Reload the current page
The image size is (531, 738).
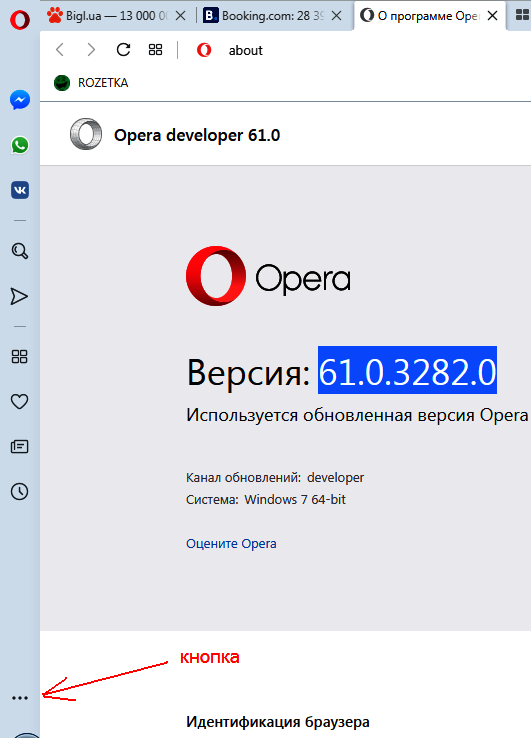coord(123,49)
